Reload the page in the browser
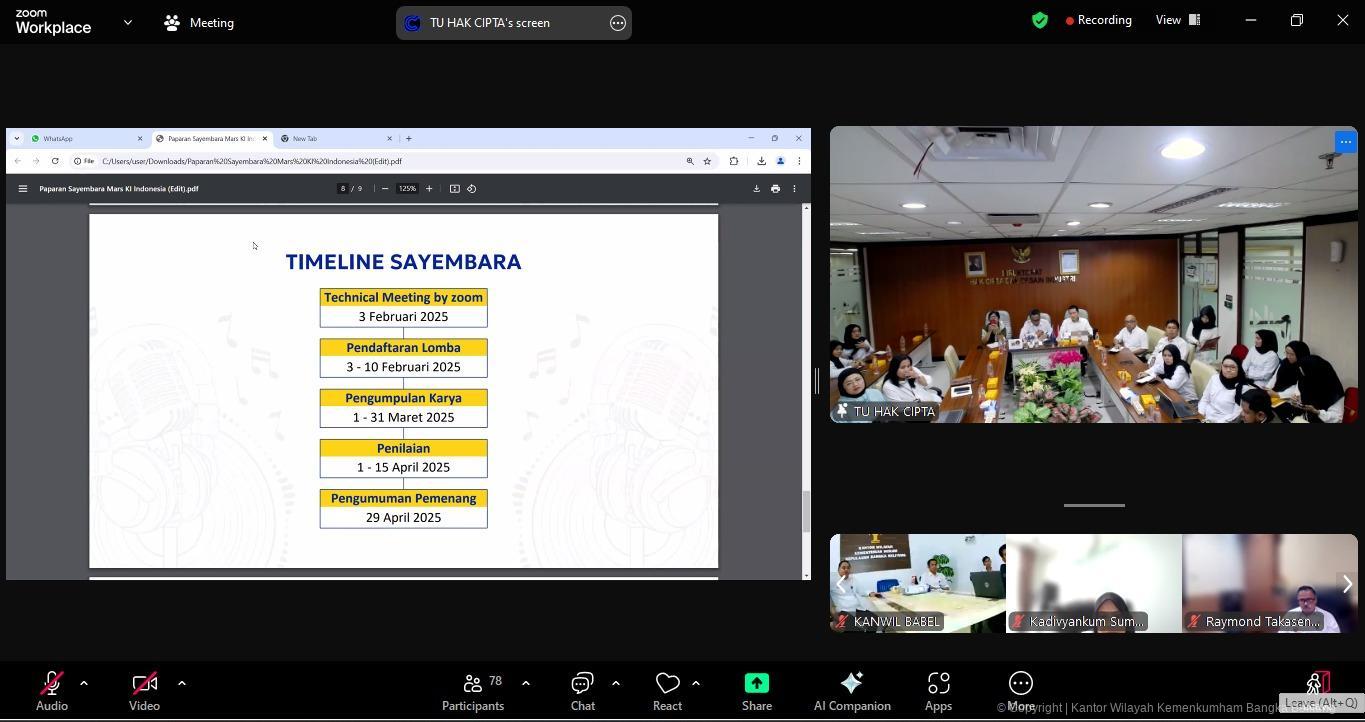The width and height of the screenshot is (1365, 722). point(55,161)
